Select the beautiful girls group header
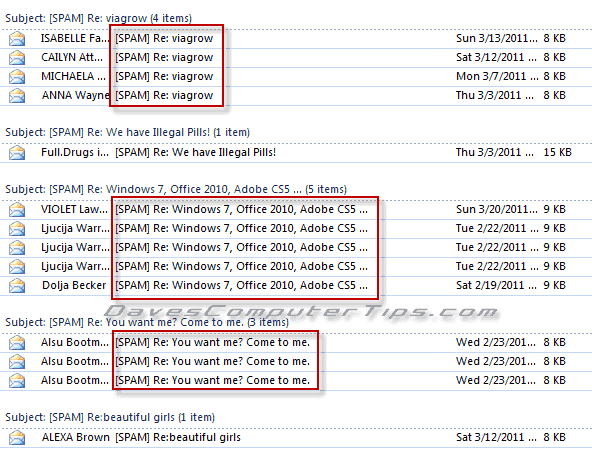 click(x=110, y=417)
